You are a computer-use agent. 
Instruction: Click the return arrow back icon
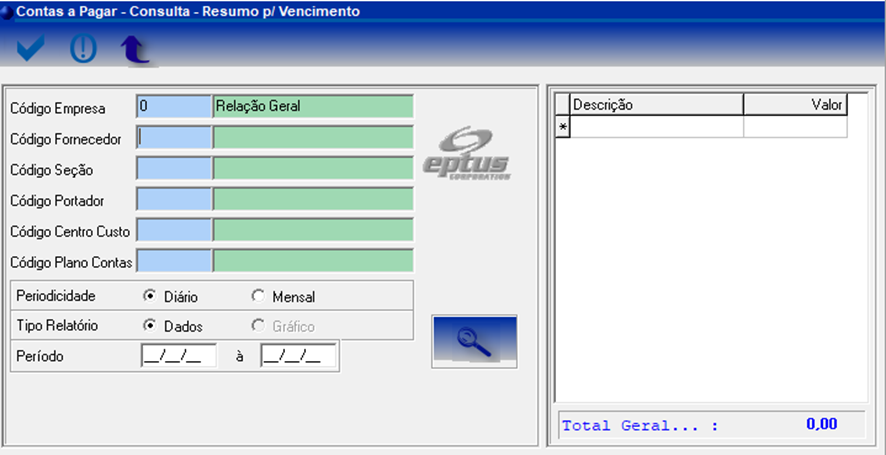(x=134, y=49)
